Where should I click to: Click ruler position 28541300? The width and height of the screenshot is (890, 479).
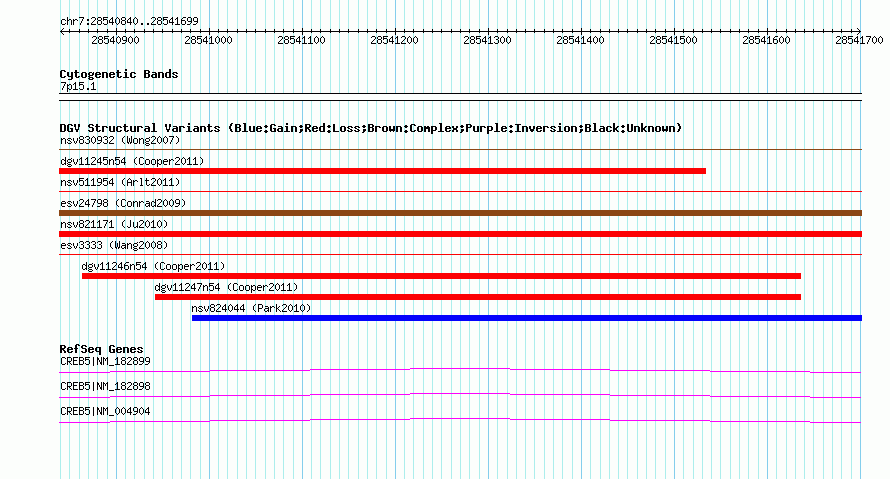(x=488, y=40)
